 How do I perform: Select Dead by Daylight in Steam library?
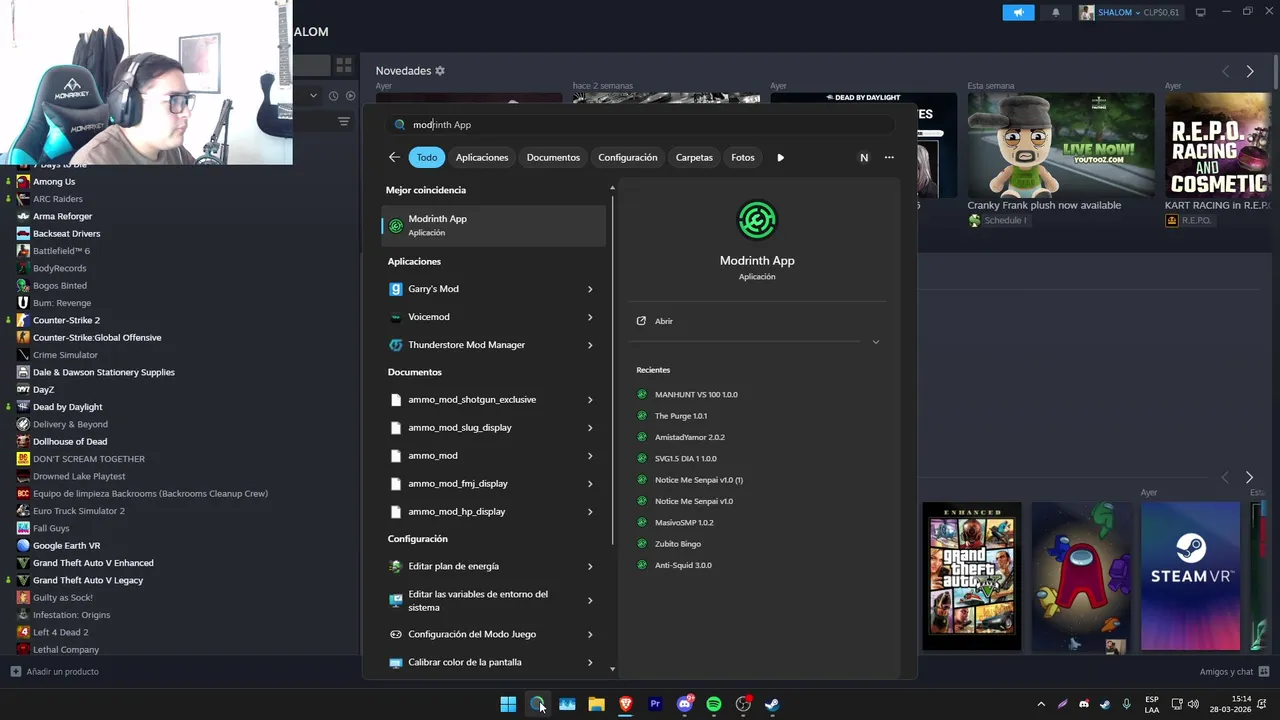pyautogui.click(x=67, y=407)
